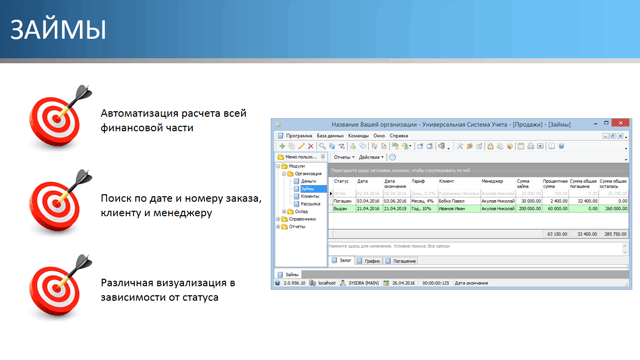Select Клиенты in the module tree

coord(310,196)
